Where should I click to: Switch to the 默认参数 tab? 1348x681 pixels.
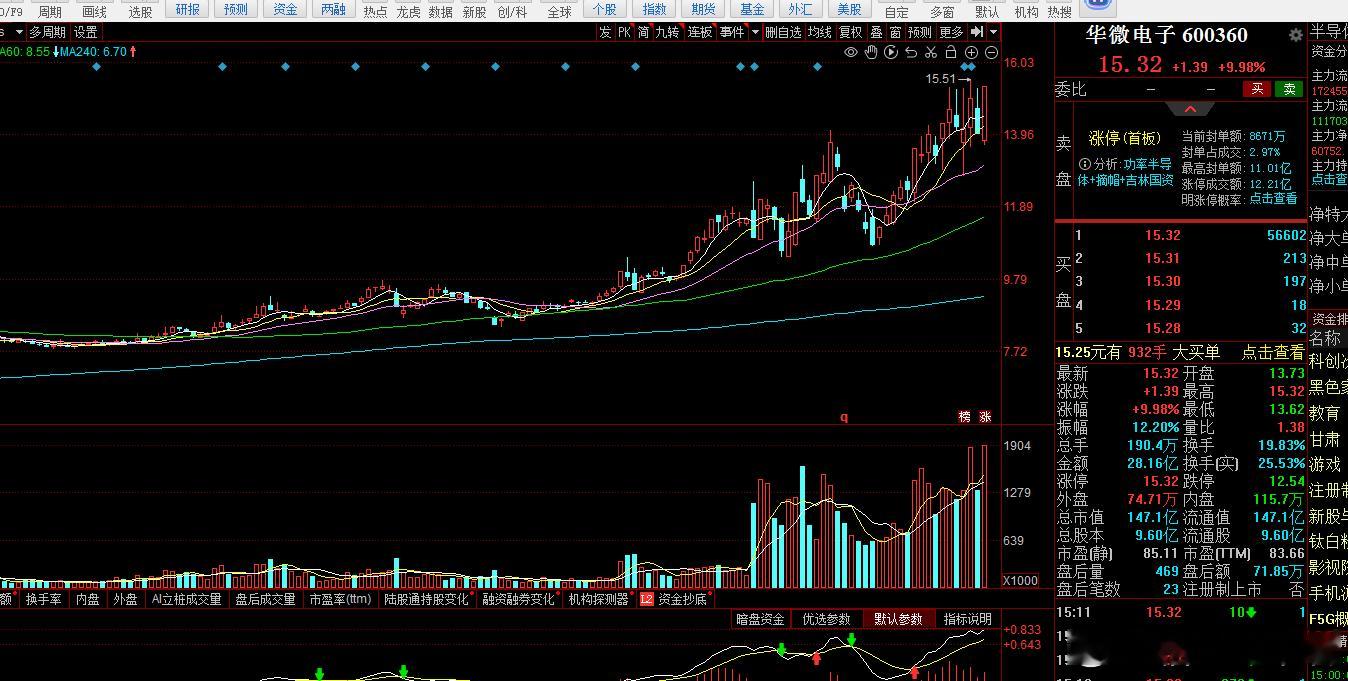tap(897, 619)
